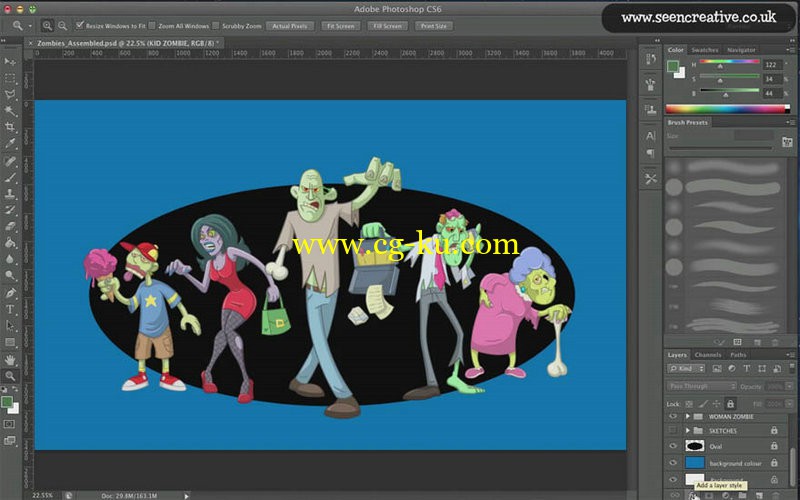The width and height of the screenshot is (800, 500).
Task: Click the Fit Screen button
Action: [x=340, y=26]
